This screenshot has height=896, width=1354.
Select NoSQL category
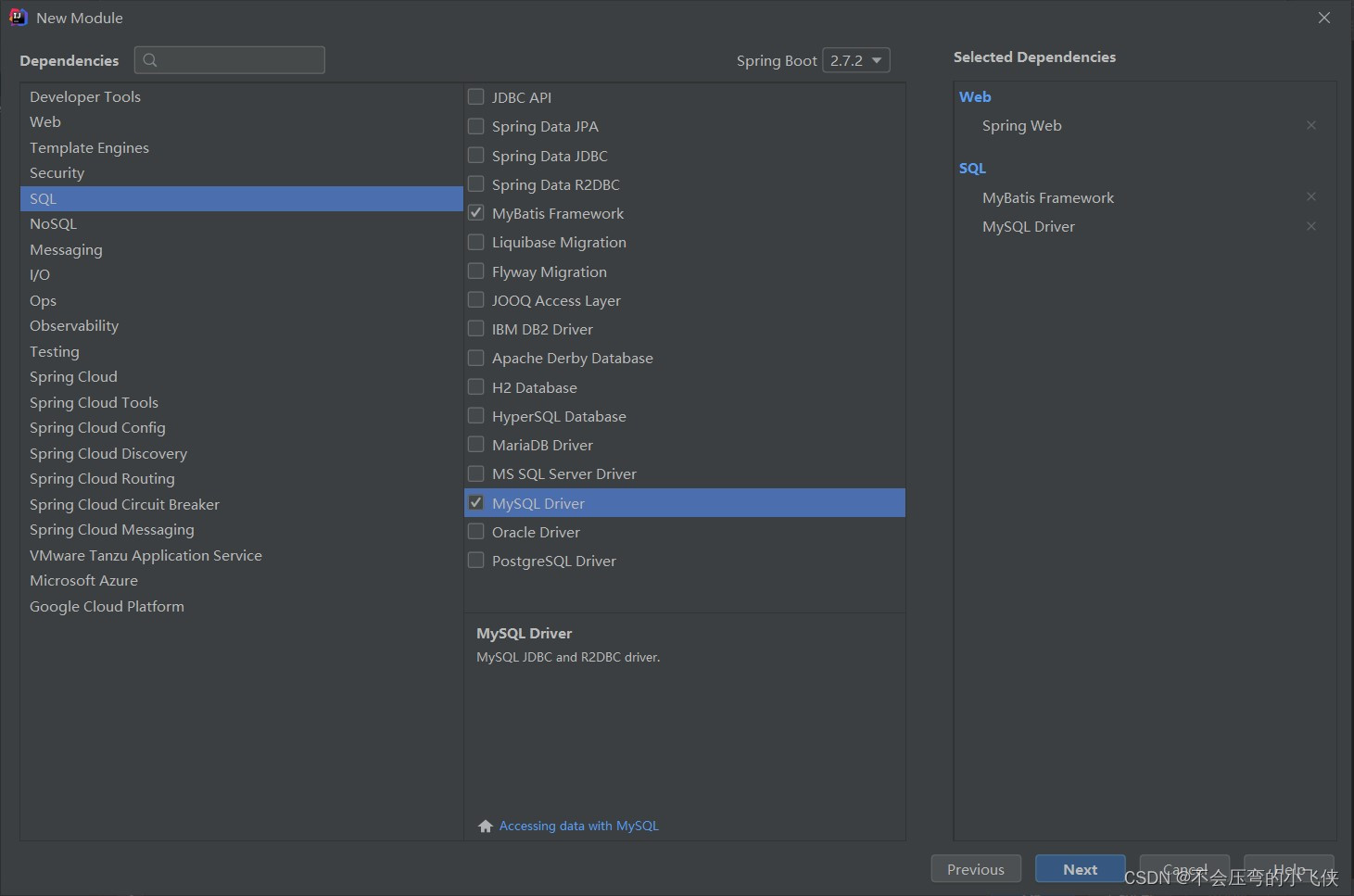click(242, 224)
